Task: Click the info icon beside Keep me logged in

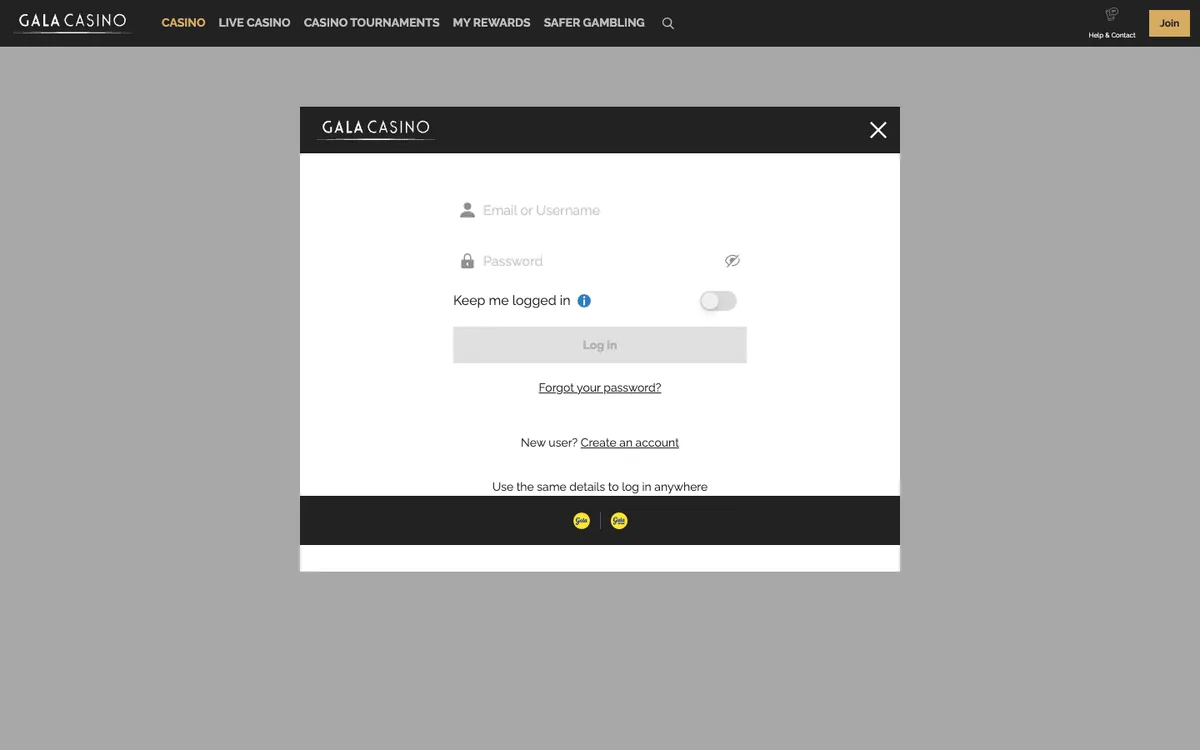Action: pos(584,301)
